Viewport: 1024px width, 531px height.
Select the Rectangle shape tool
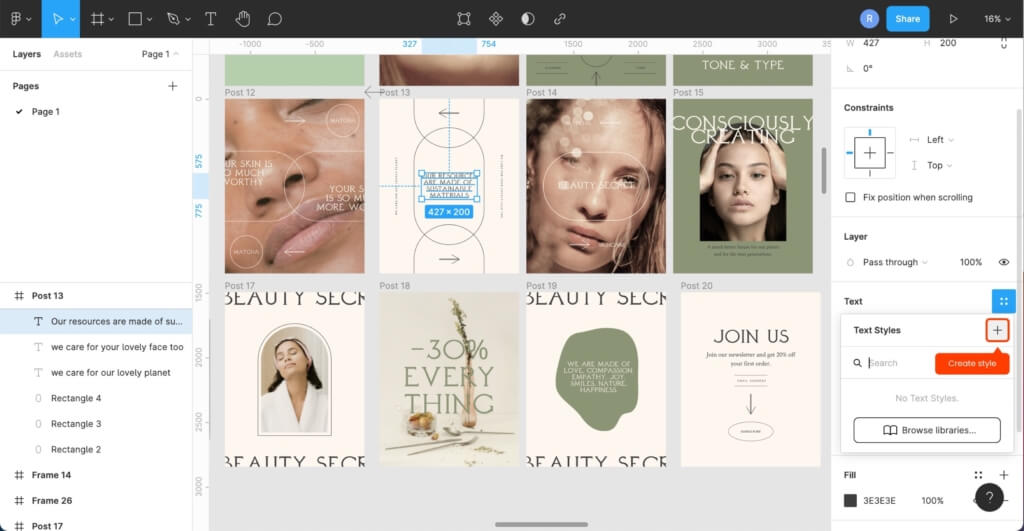tap(135, 19)
